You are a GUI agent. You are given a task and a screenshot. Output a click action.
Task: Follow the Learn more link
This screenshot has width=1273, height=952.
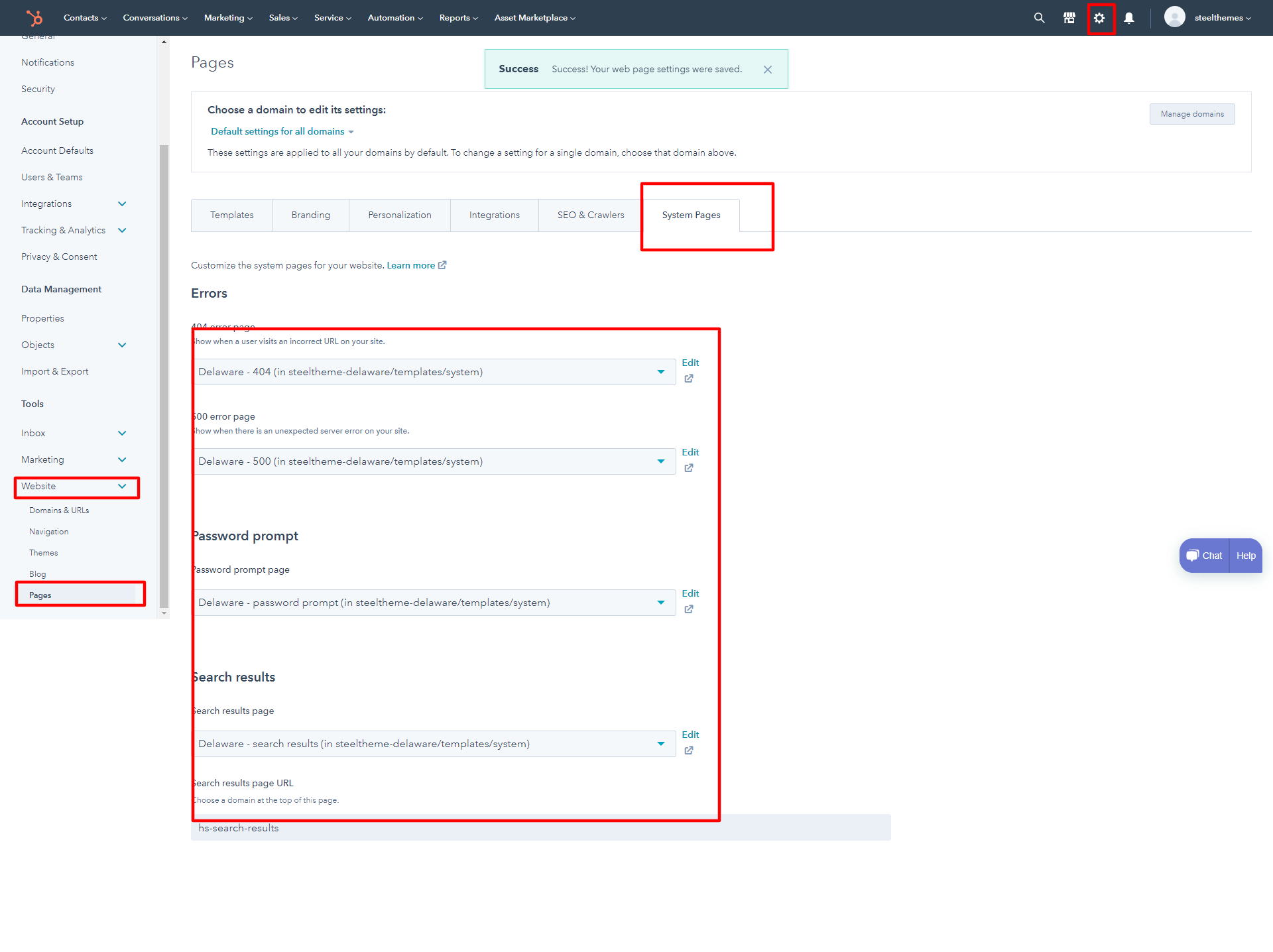pos(410,265)
